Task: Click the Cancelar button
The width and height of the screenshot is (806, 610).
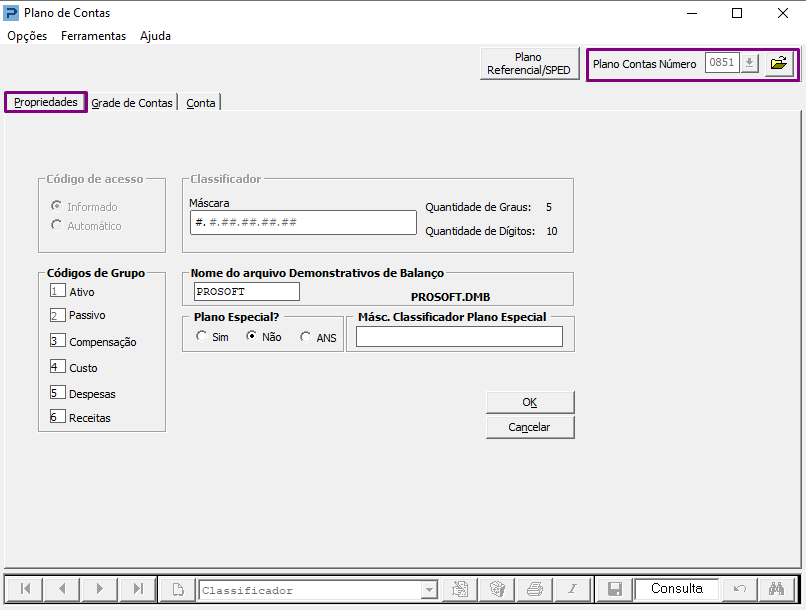Action: 530,427
